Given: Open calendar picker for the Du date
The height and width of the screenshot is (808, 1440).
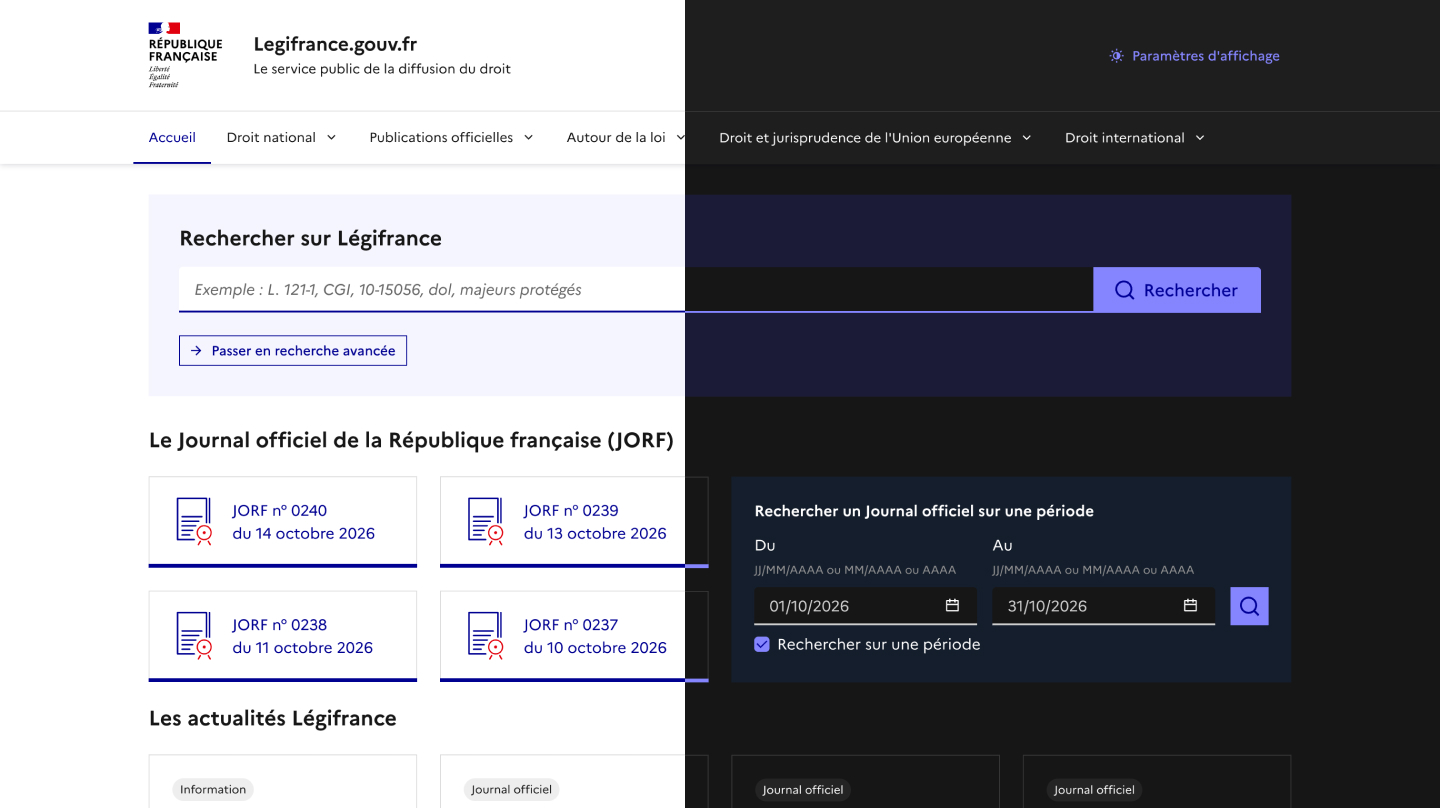Looking at the screenshot, I should tap(952, 605).
